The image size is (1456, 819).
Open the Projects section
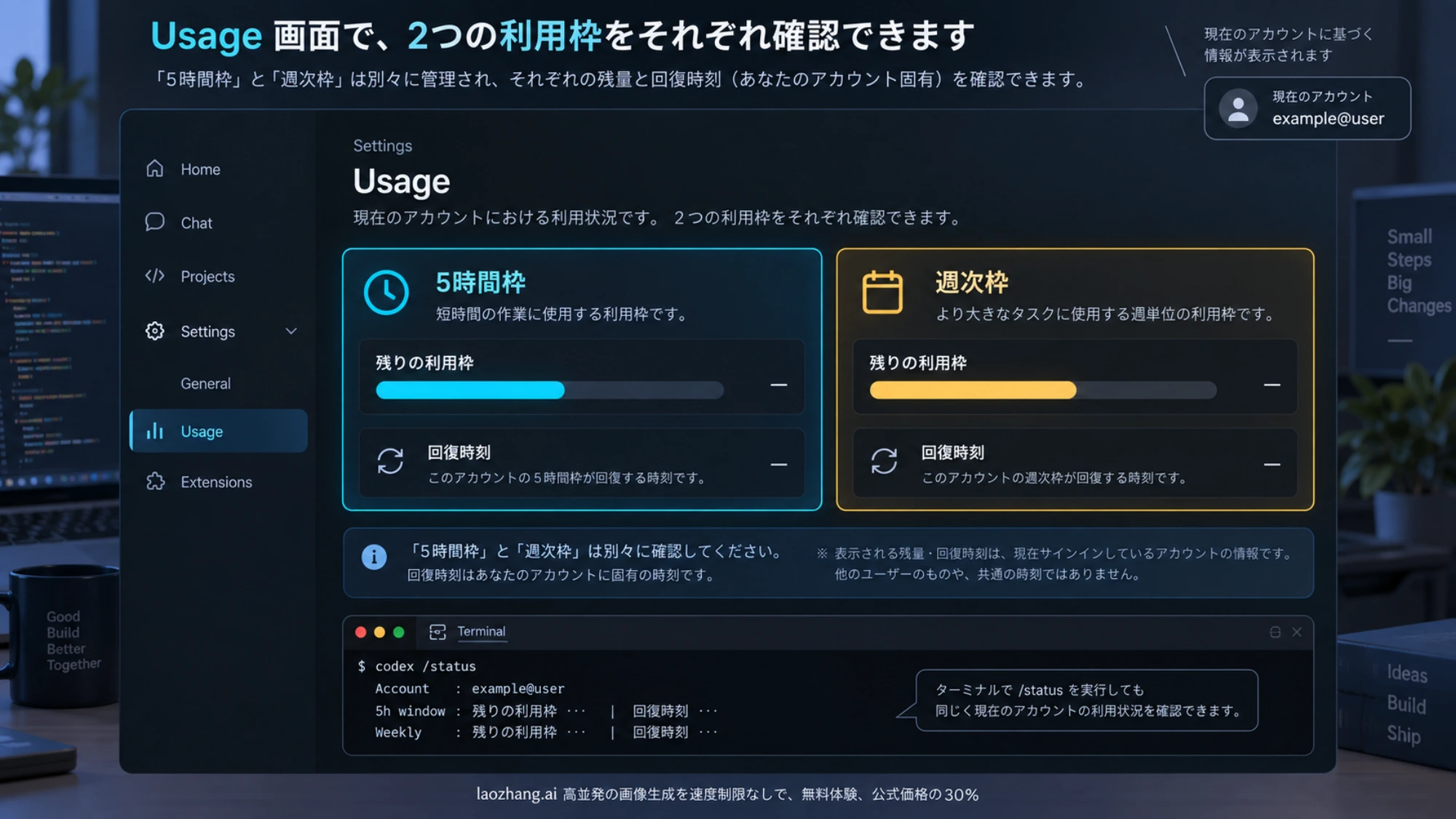[207, 277]
